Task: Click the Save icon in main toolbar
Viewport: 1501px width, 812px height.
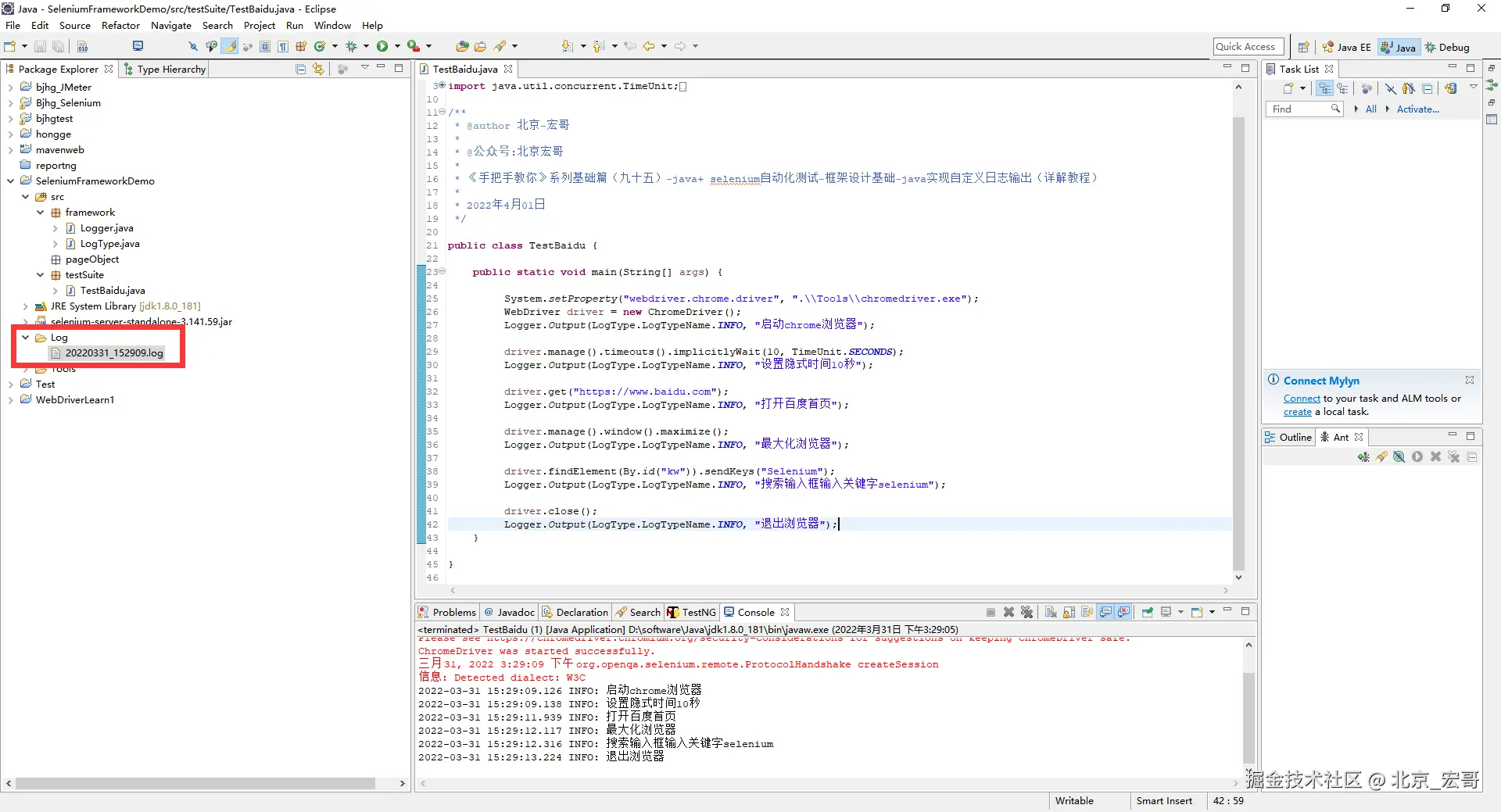Action: coord(40,47)
